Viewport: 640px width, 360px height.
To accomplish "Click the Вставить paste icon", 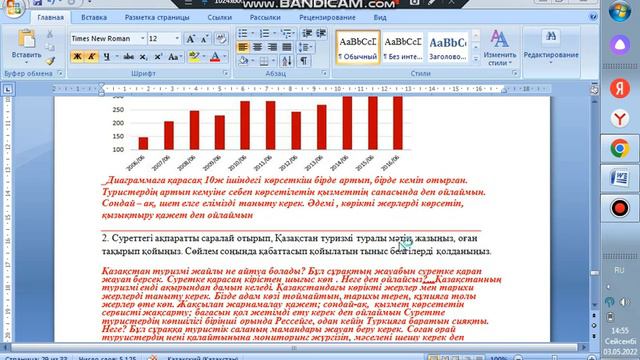I will [x=27, y=39].
